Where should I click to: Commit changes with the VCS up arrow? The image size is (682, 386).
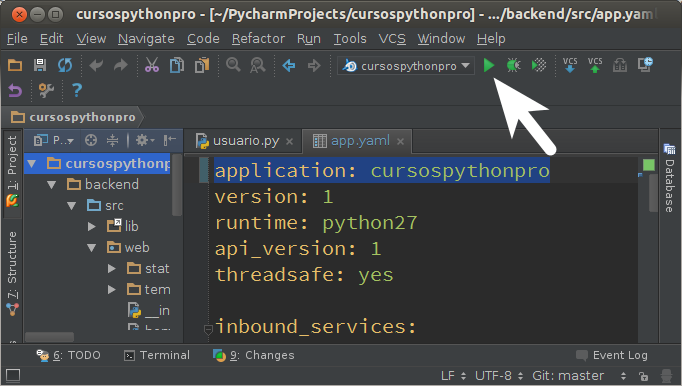[595, 65]
